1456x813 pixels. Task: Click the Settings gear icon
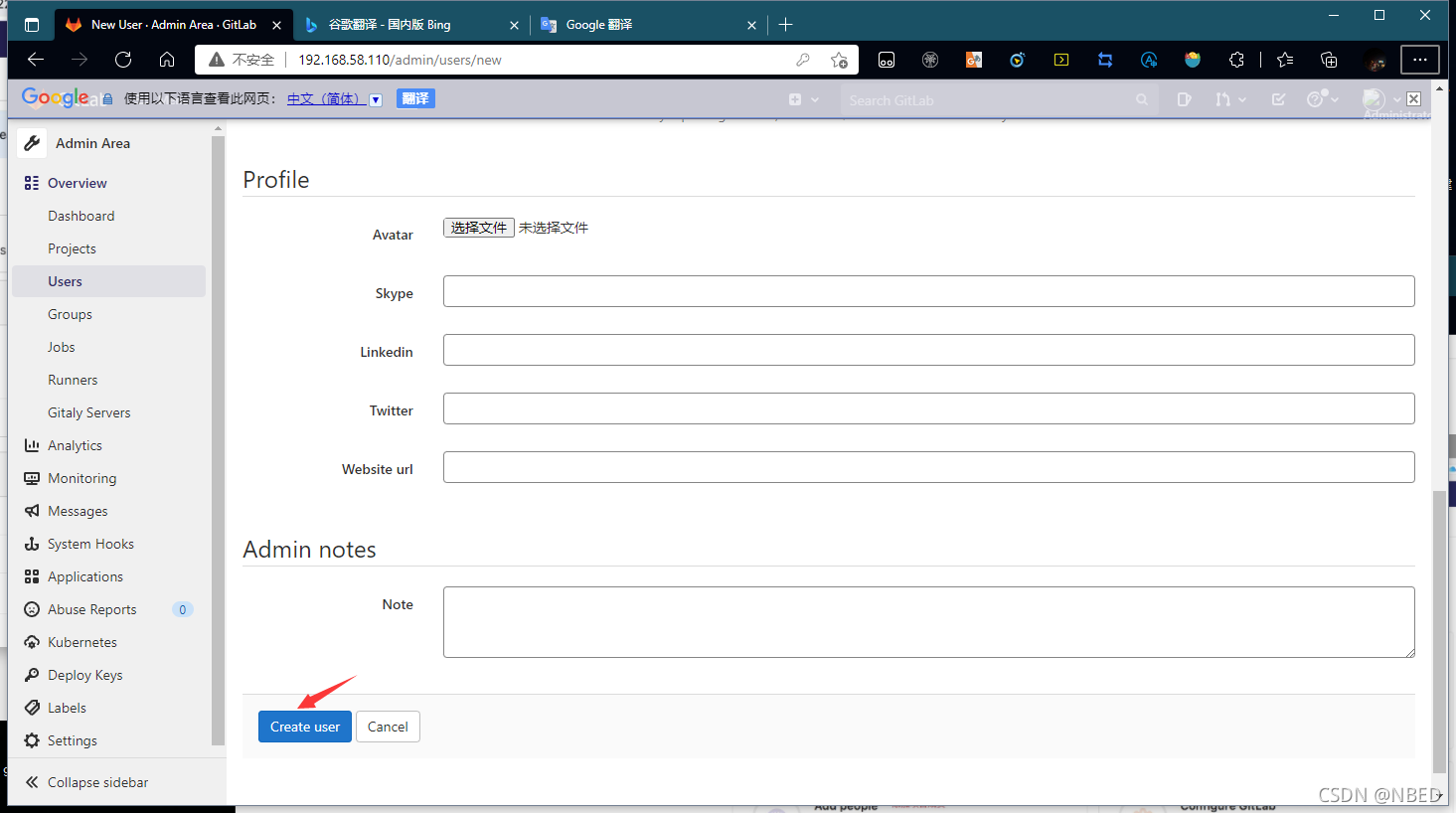point(32,740)
